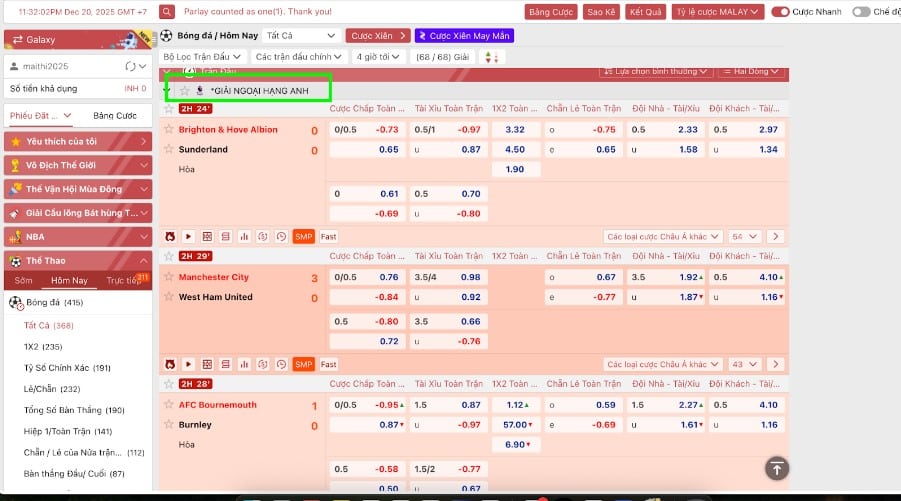Image resolution: width=901 pixels, height=501 pixels.
Task: Click the odds sort arrows icon
Action: pyautogui.click(x=491, y=57)
